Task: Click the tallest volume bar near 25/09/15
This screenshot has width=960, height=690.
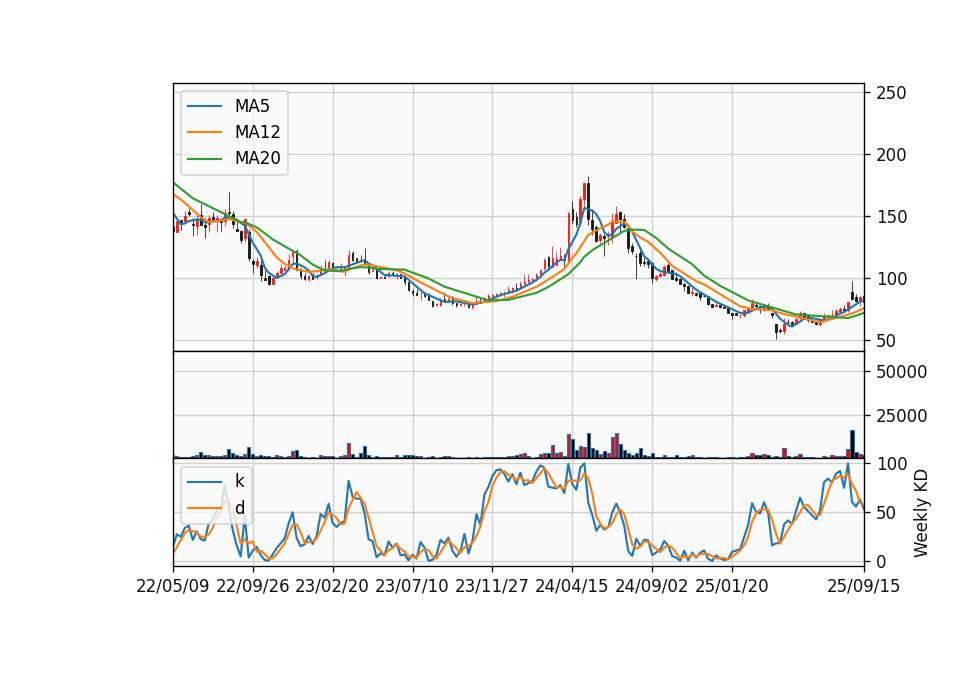Action: point(852,444)
